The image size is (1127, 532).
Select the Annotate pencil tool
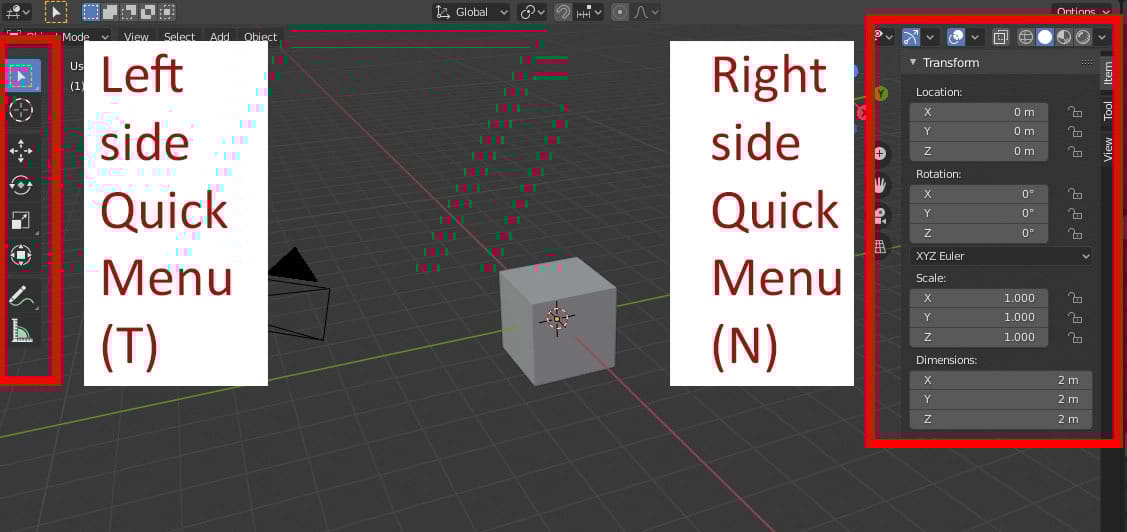(x=21, y=295)
